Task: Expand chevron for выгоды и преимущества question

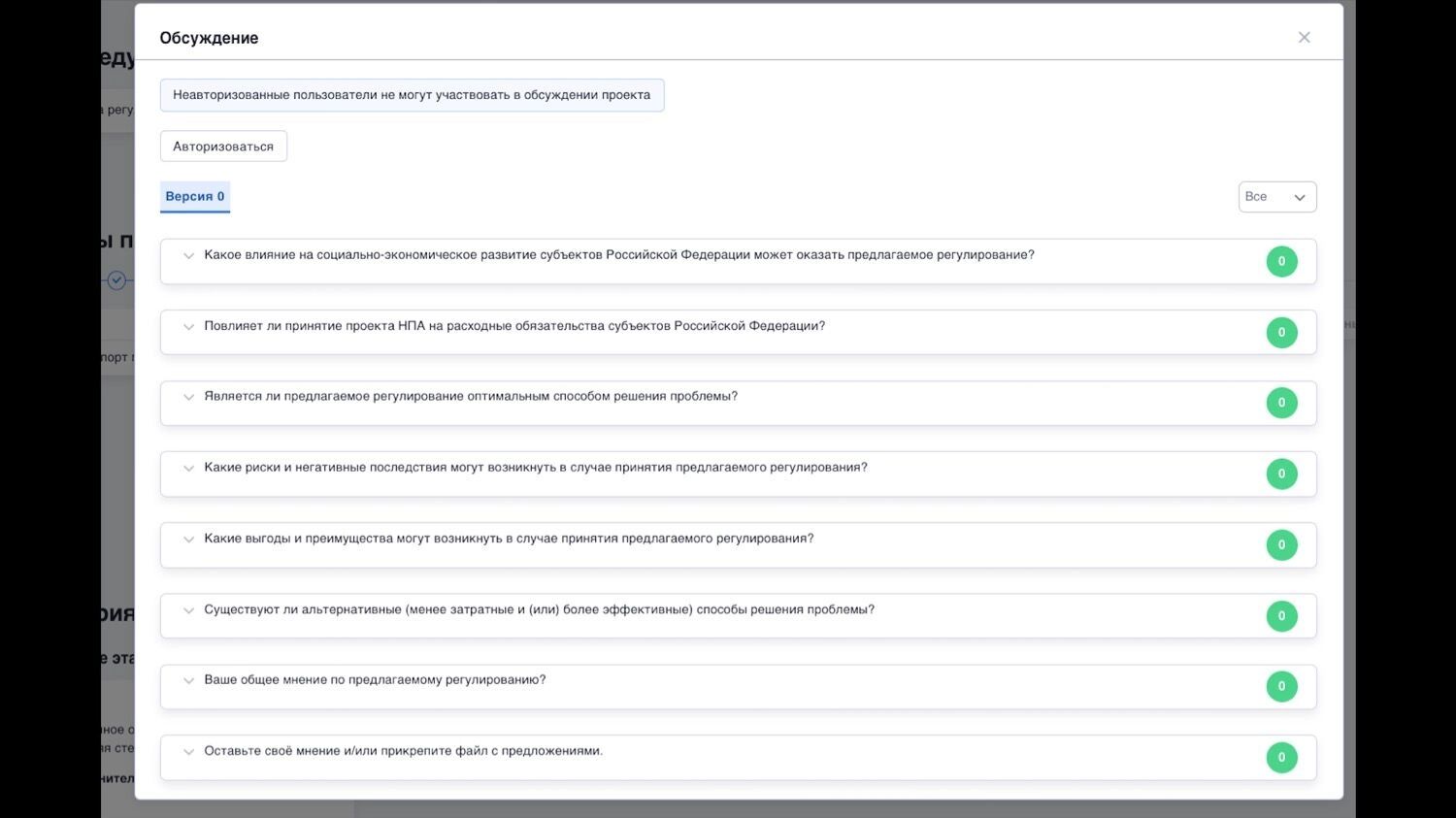Action: (188, 540)
